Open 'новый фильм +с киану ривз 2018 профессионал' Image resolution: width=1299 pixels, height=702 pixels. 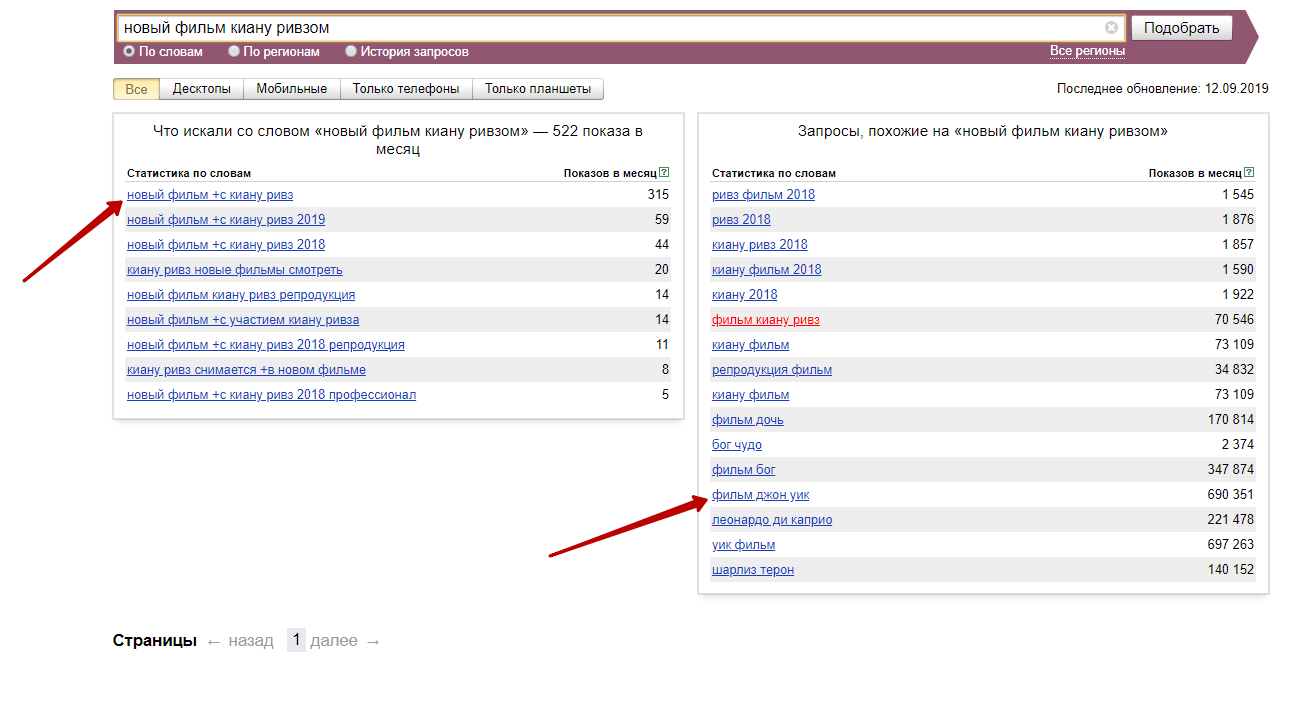pos(272,395)
